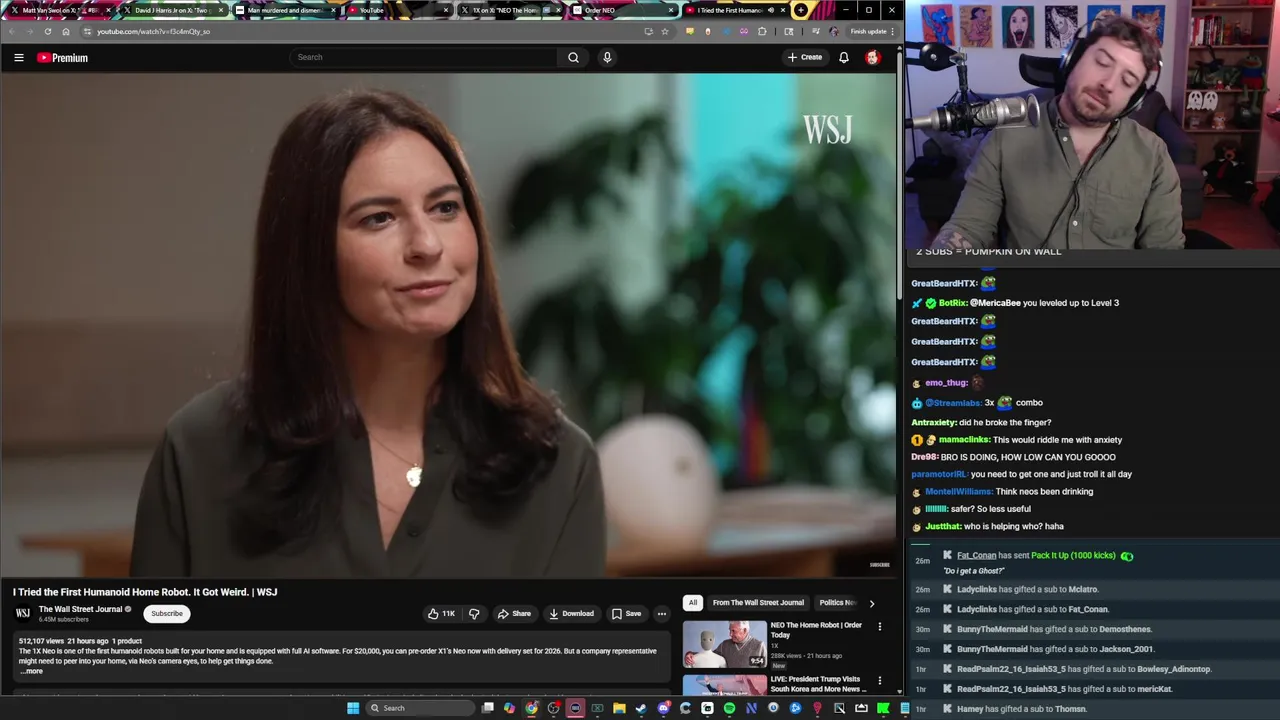Select From The Wall Street Journal chip

tap(758, 603)
